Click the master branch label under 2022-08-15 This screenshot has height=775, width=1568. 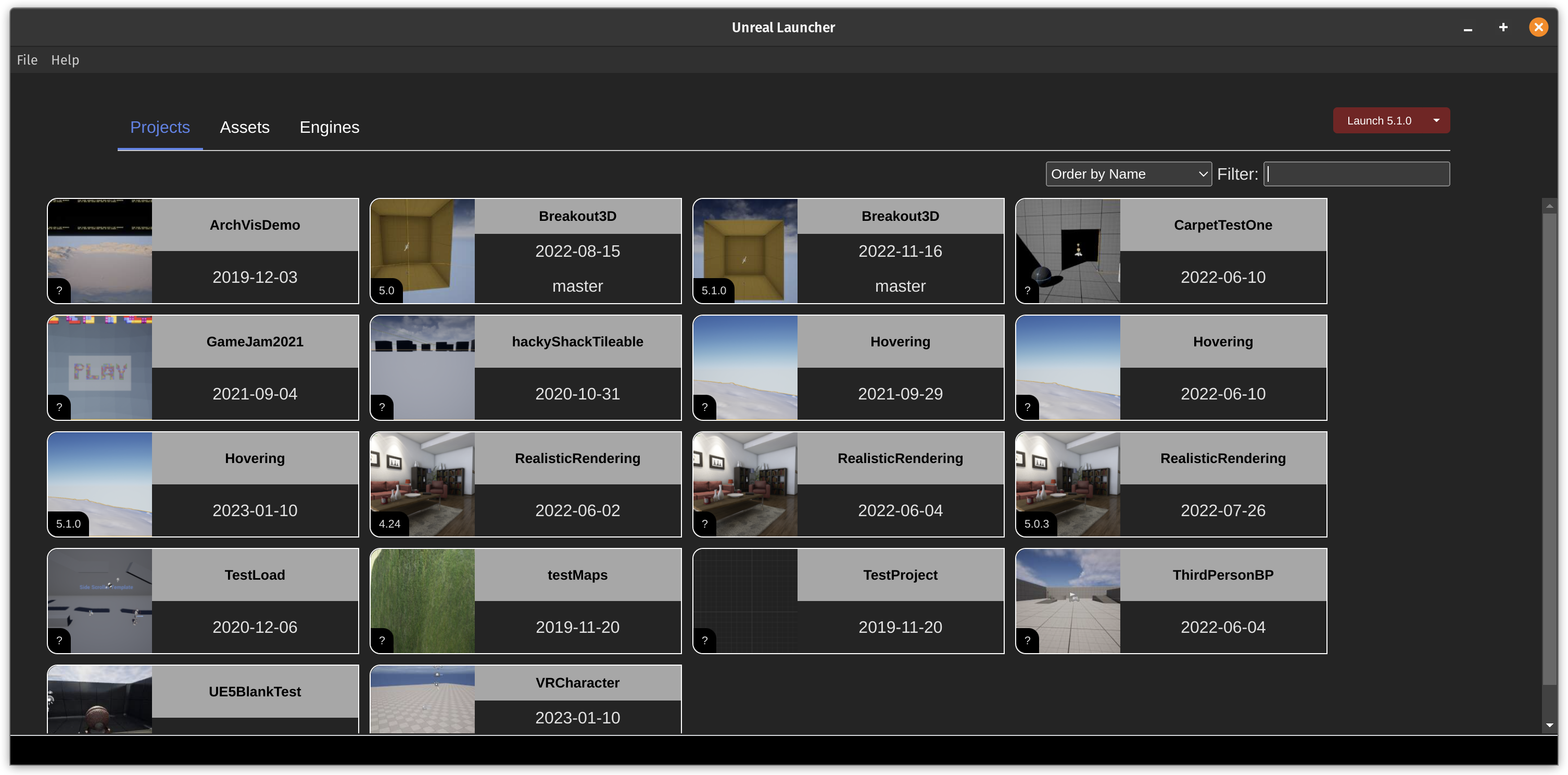[577, 286]
